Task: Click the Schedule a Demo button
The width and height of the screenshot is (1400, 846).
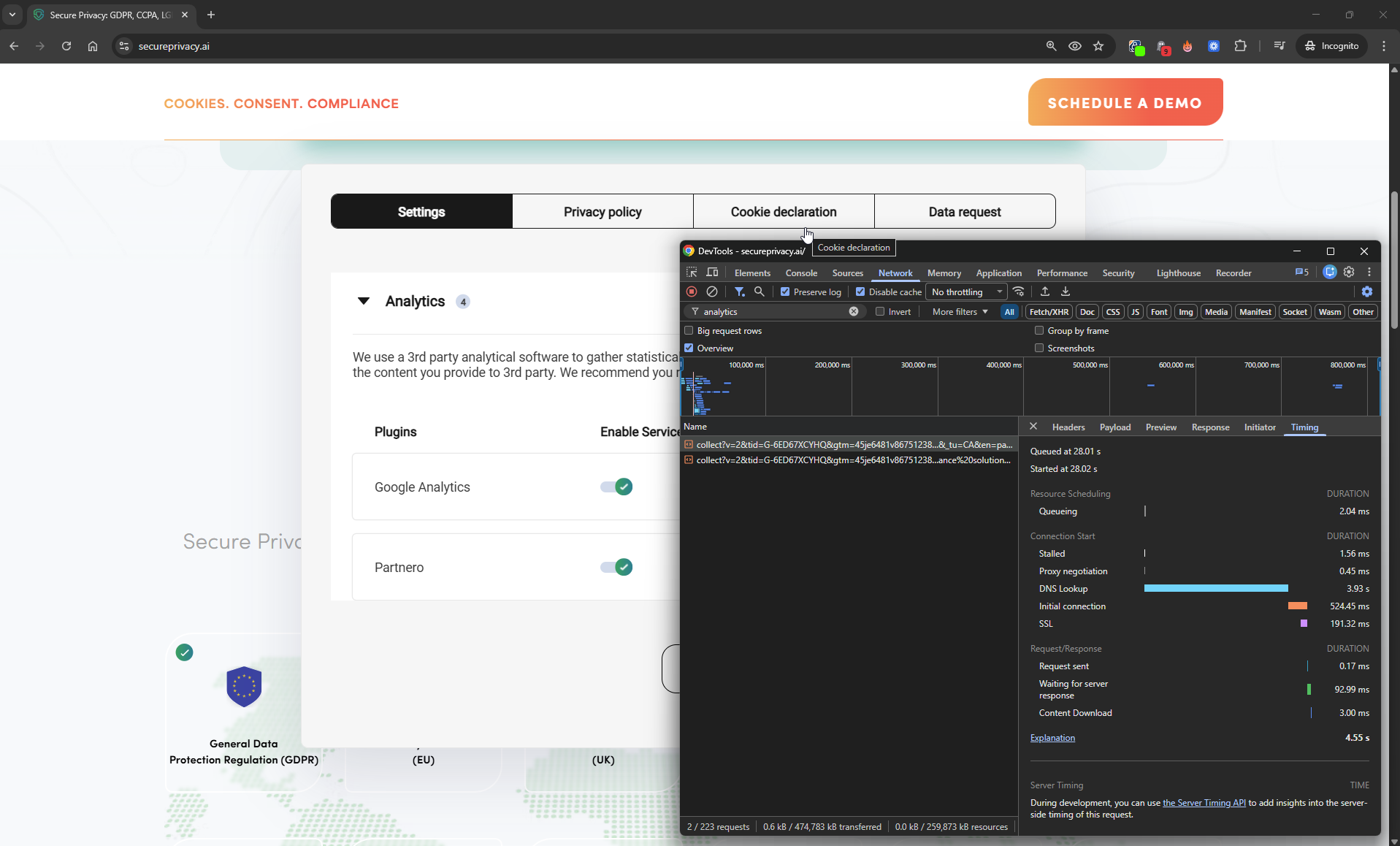Action: click(1125, 102)
